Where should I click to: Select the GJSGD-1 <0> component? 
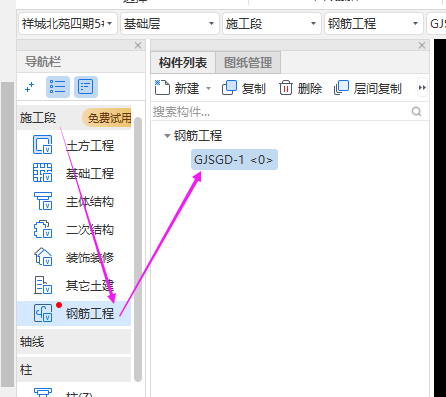[234, 160]
